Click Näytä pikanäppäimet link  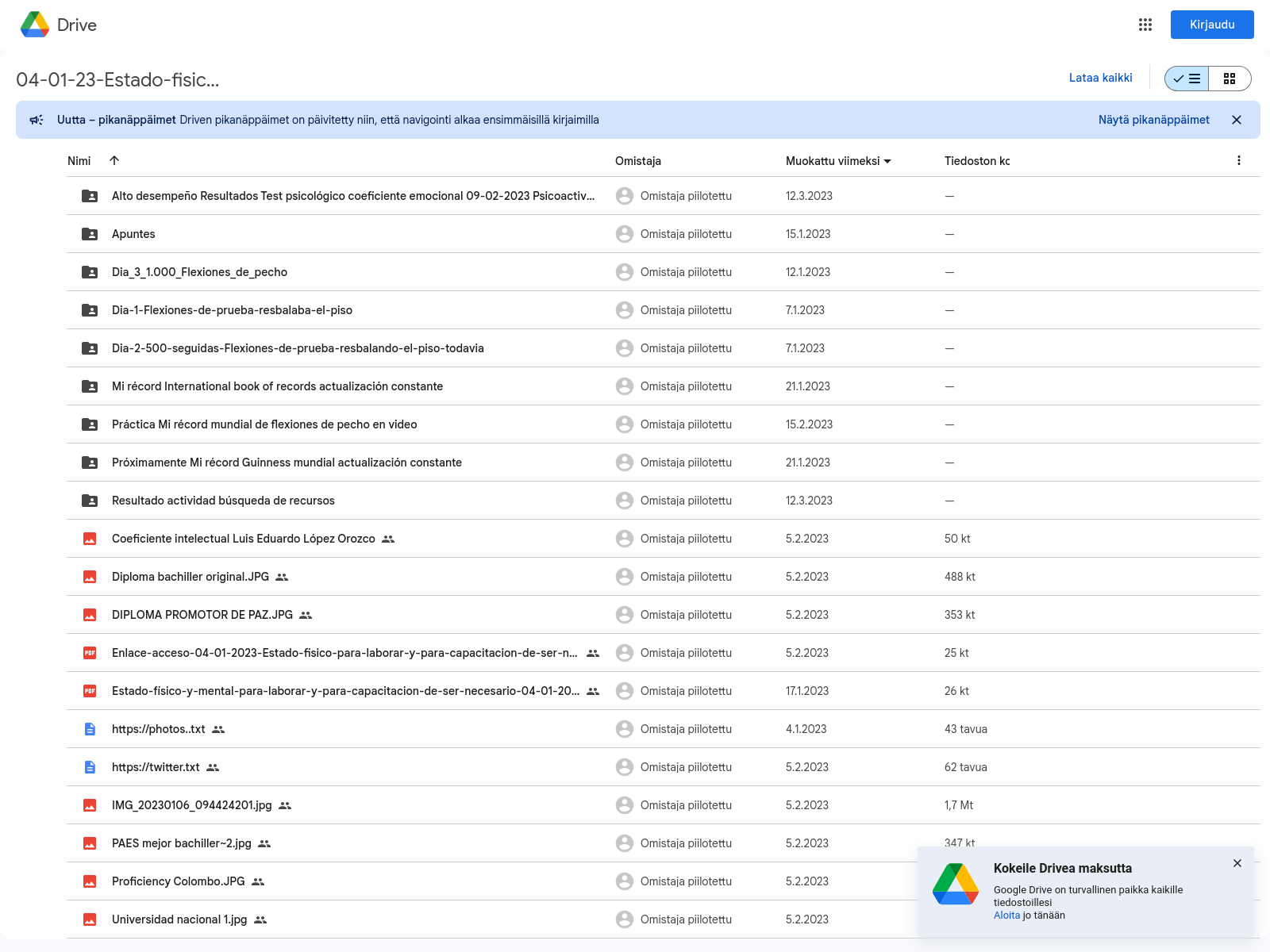click(1154, 120)
